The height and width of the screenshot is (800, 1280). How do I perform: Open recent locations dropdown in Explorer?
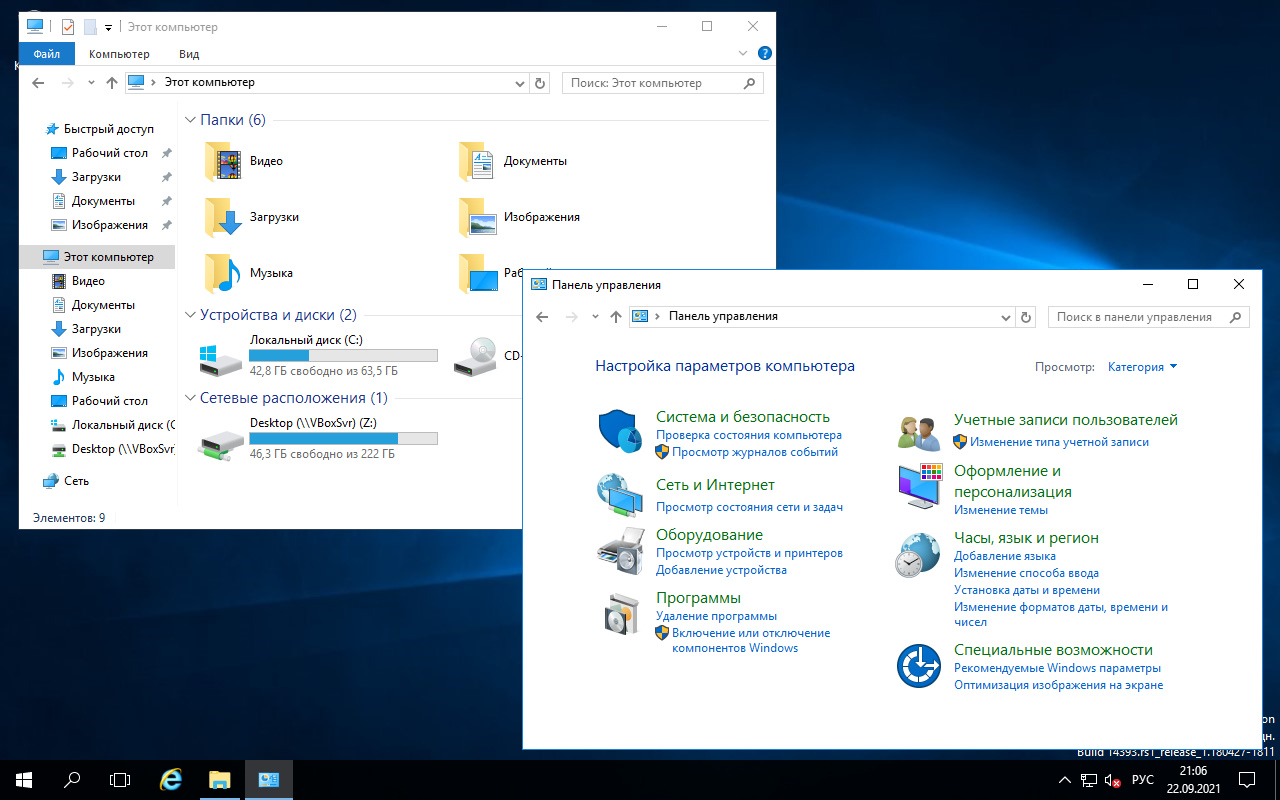pyautogui.click(x=91, y=83)
